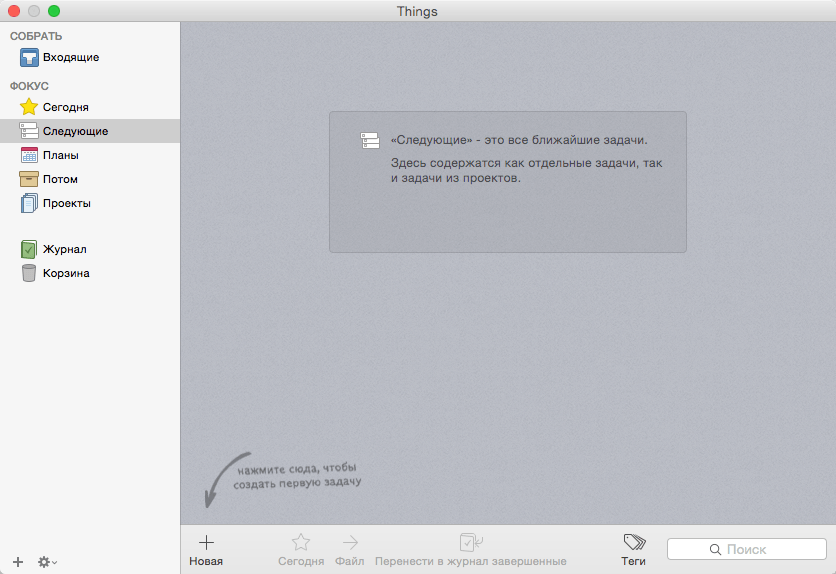Image resolution: width=836 pixels, height=574 pixels.
Task: Click the magnifier icon in search field
Action: pyautogui.click(x=715, y=549)
